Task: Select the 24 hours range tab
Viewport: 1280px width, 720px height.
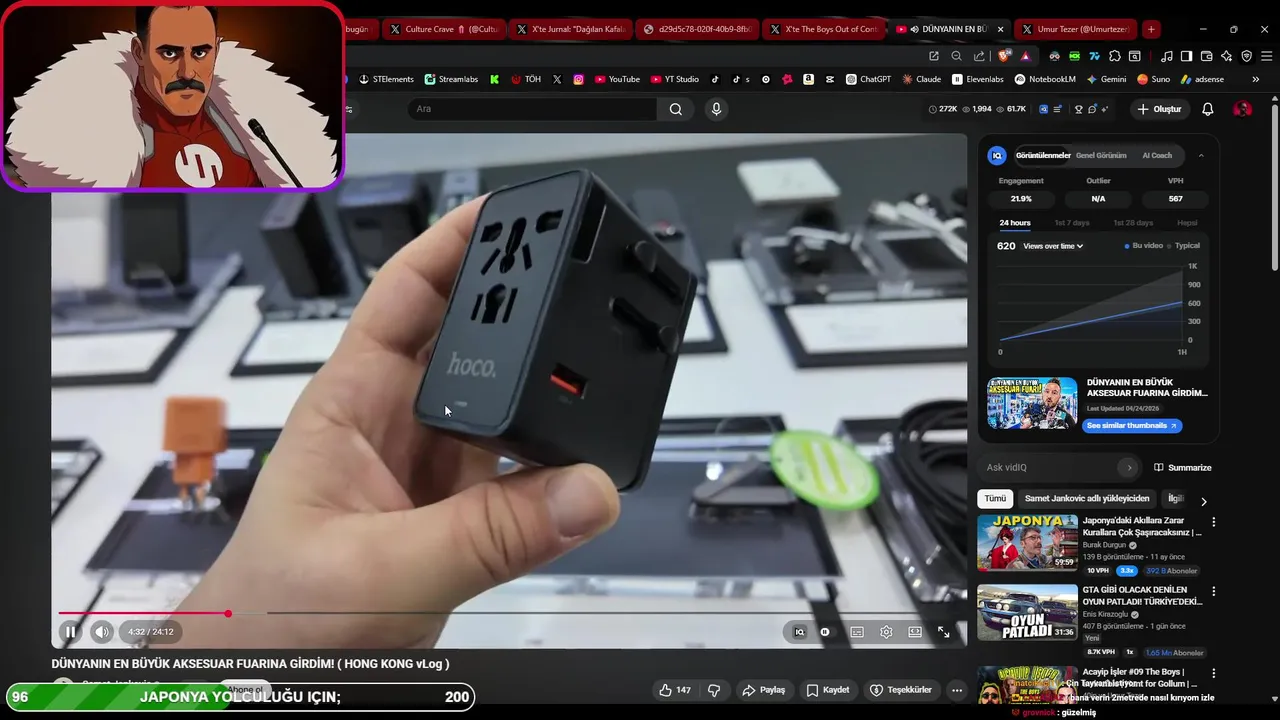Action: pos(1015,223)
